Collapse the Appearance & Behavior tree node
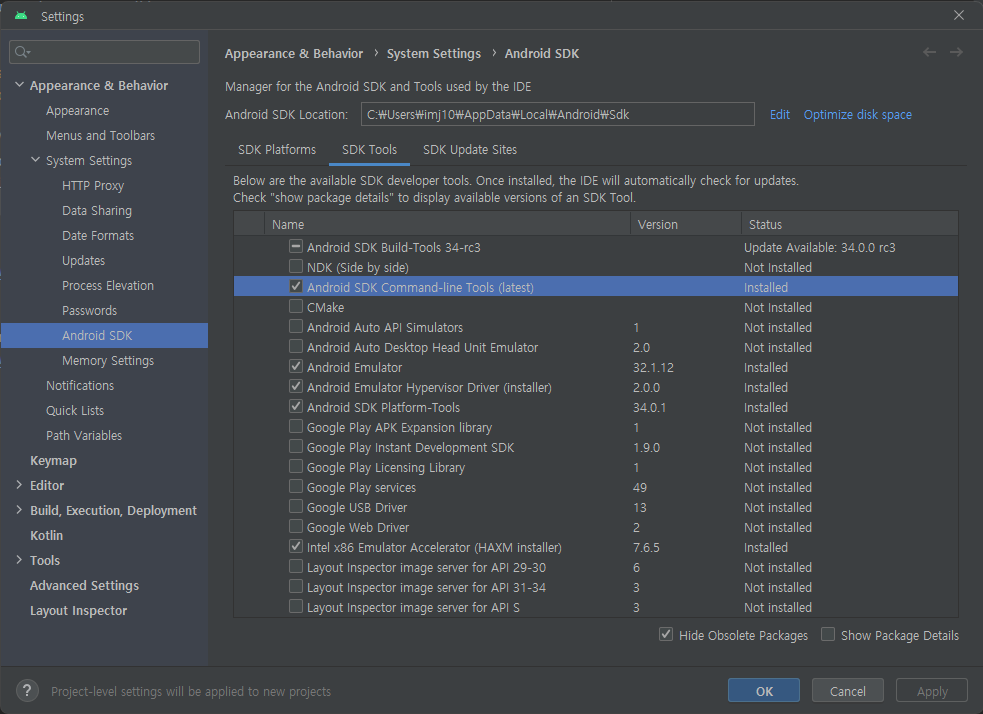 [19, 85]
